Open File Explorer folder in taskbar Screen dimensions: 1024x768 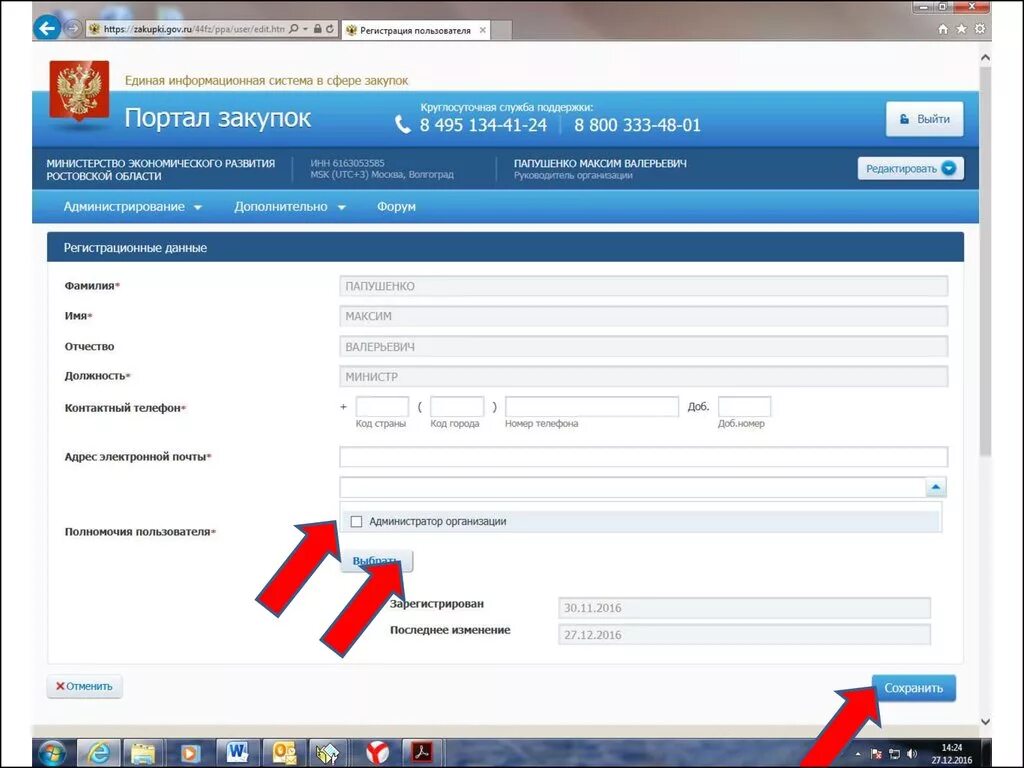coord(142,754)
